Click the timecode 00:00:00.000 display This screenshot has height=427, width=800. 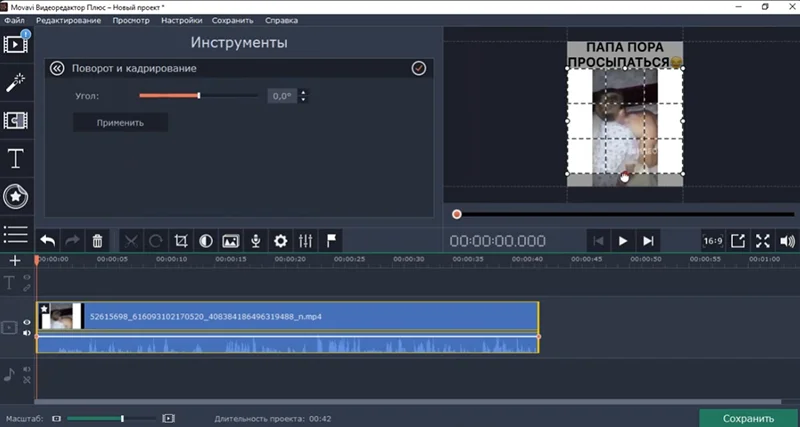[497, 241]
